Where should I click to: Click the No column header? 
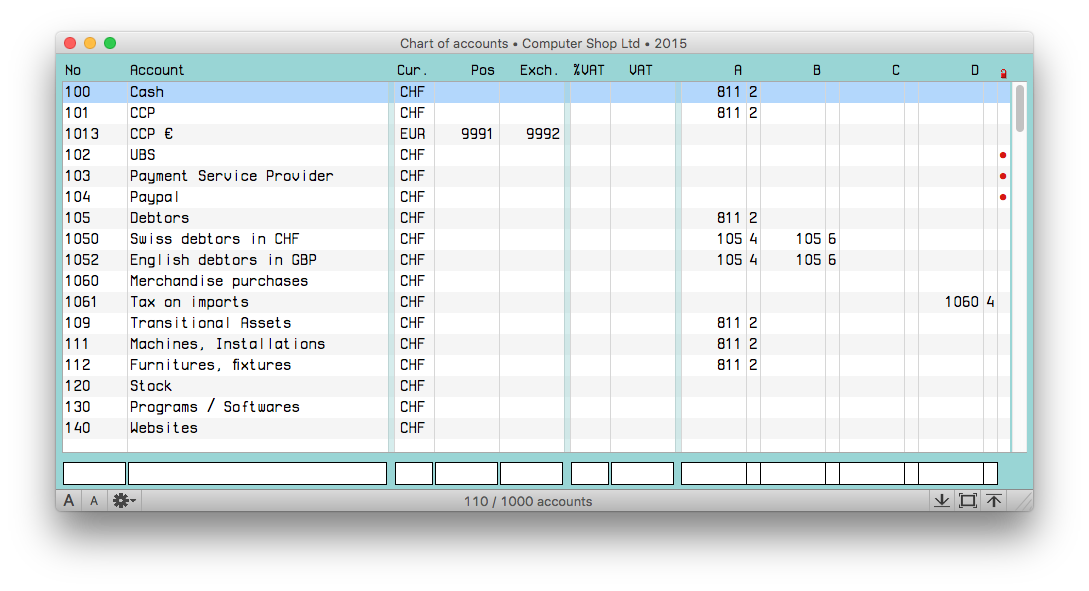coord(73,70)
